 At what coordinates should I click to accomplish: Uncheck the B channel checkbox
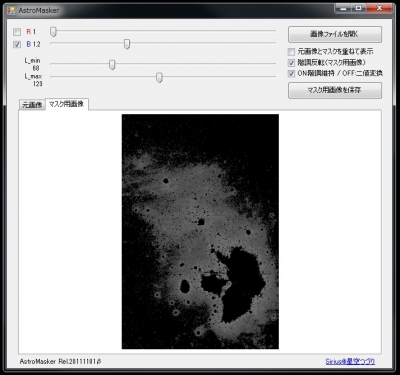pyautogui.click(x=17, y=44)
